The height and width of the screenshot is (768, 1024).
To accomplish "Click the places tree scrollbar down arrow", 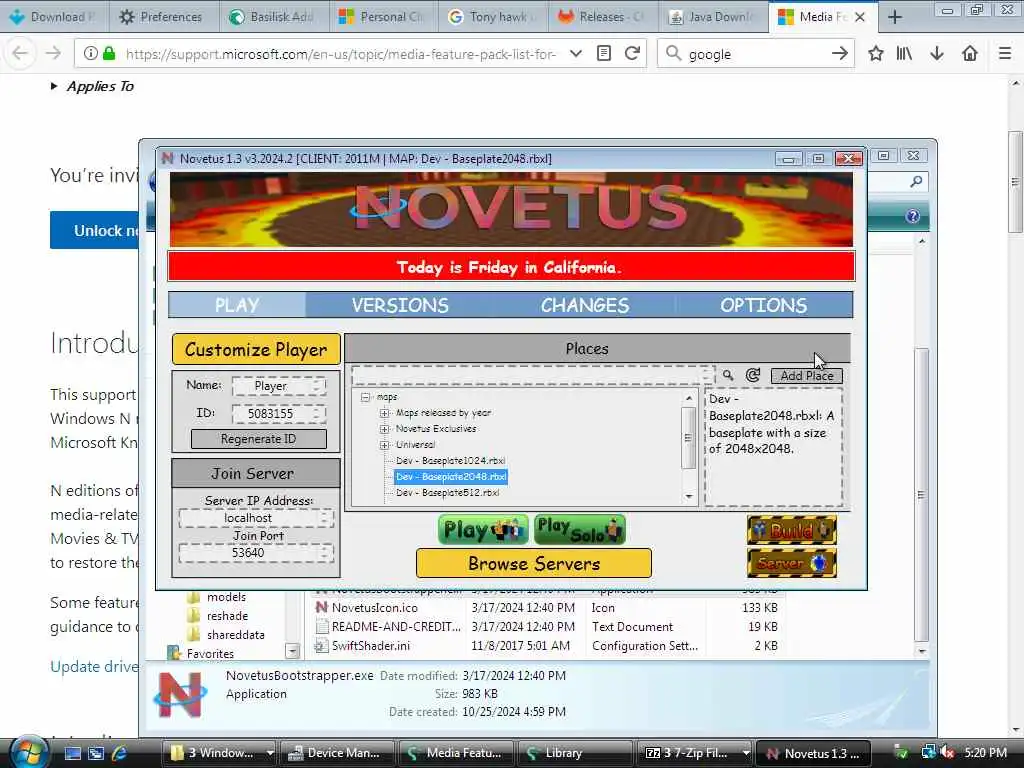I will click(689, 497).
